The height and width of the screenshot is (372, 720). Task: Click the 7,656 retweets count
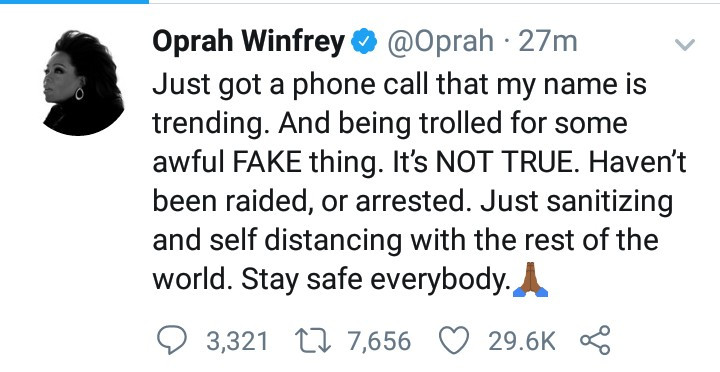click(x=379, y=341)
